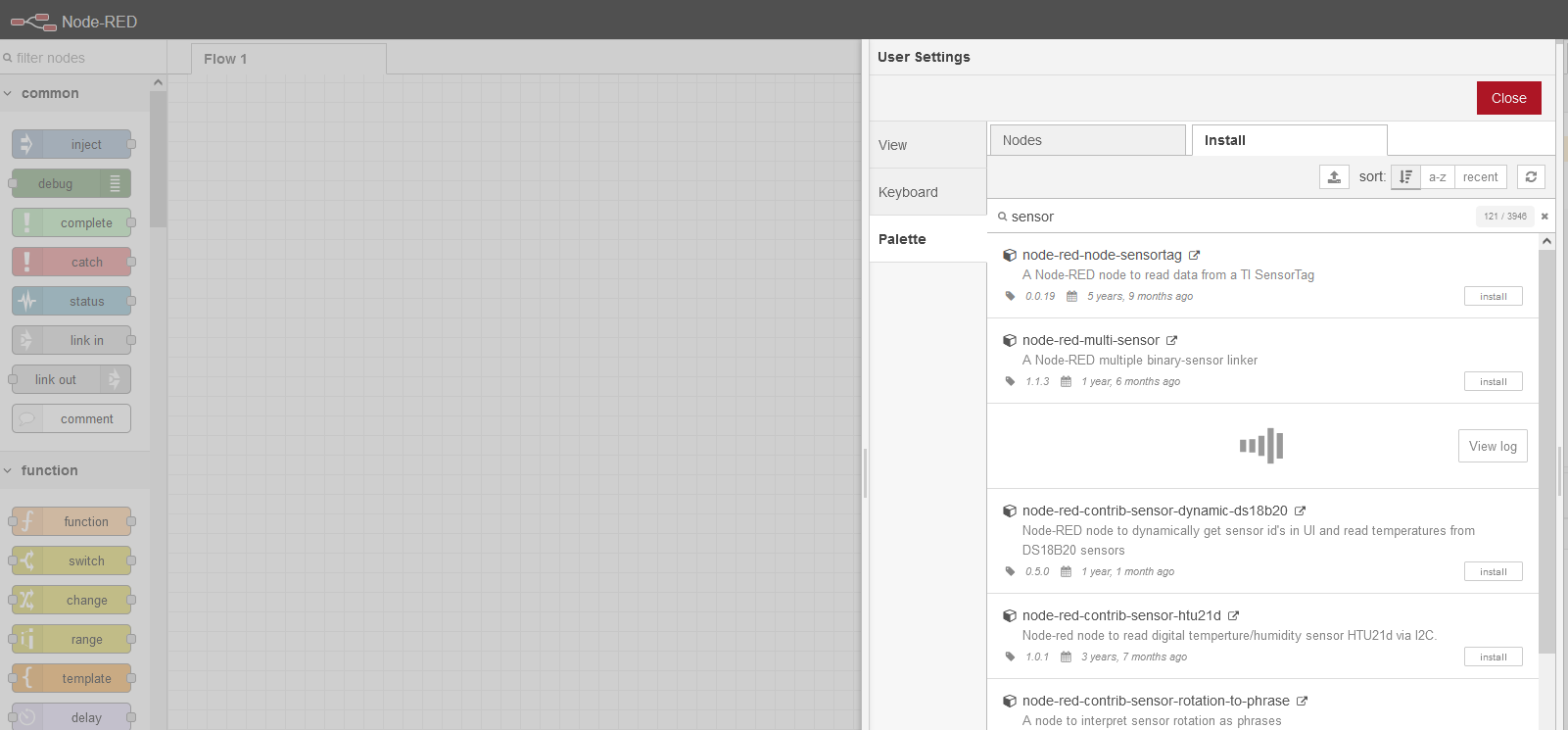Click the node-red-node-sensortag module title
1568x730 pixels.
tap(1102, 255)
